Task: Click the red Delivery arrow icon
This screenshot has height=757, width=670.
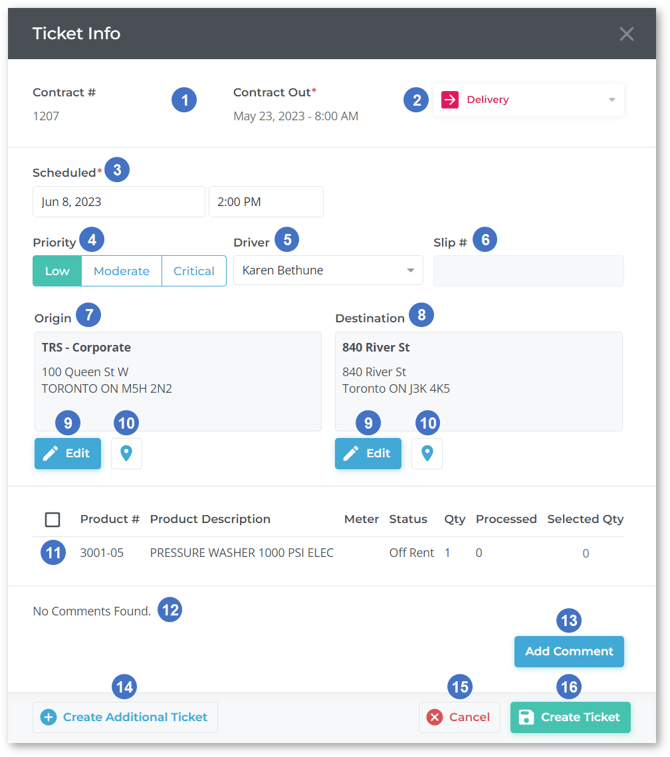Action: [x=450, y=100]
